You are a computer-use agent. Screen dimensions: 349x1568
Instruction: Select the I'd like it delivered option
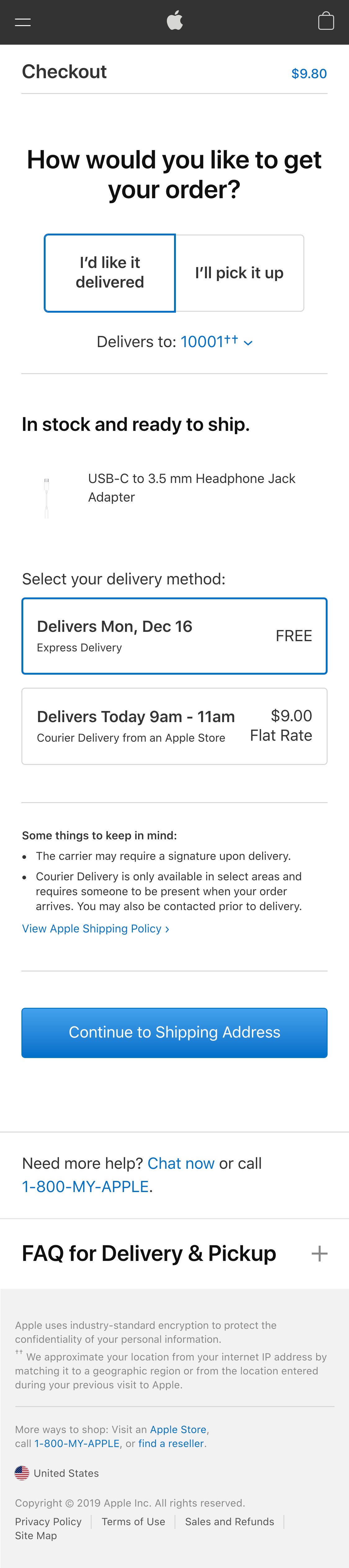(x=110, y=273)
